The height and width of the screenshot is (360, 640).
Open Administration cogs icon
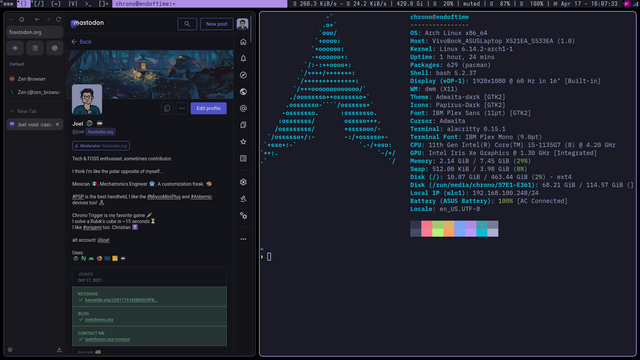[x=243, y=216]
